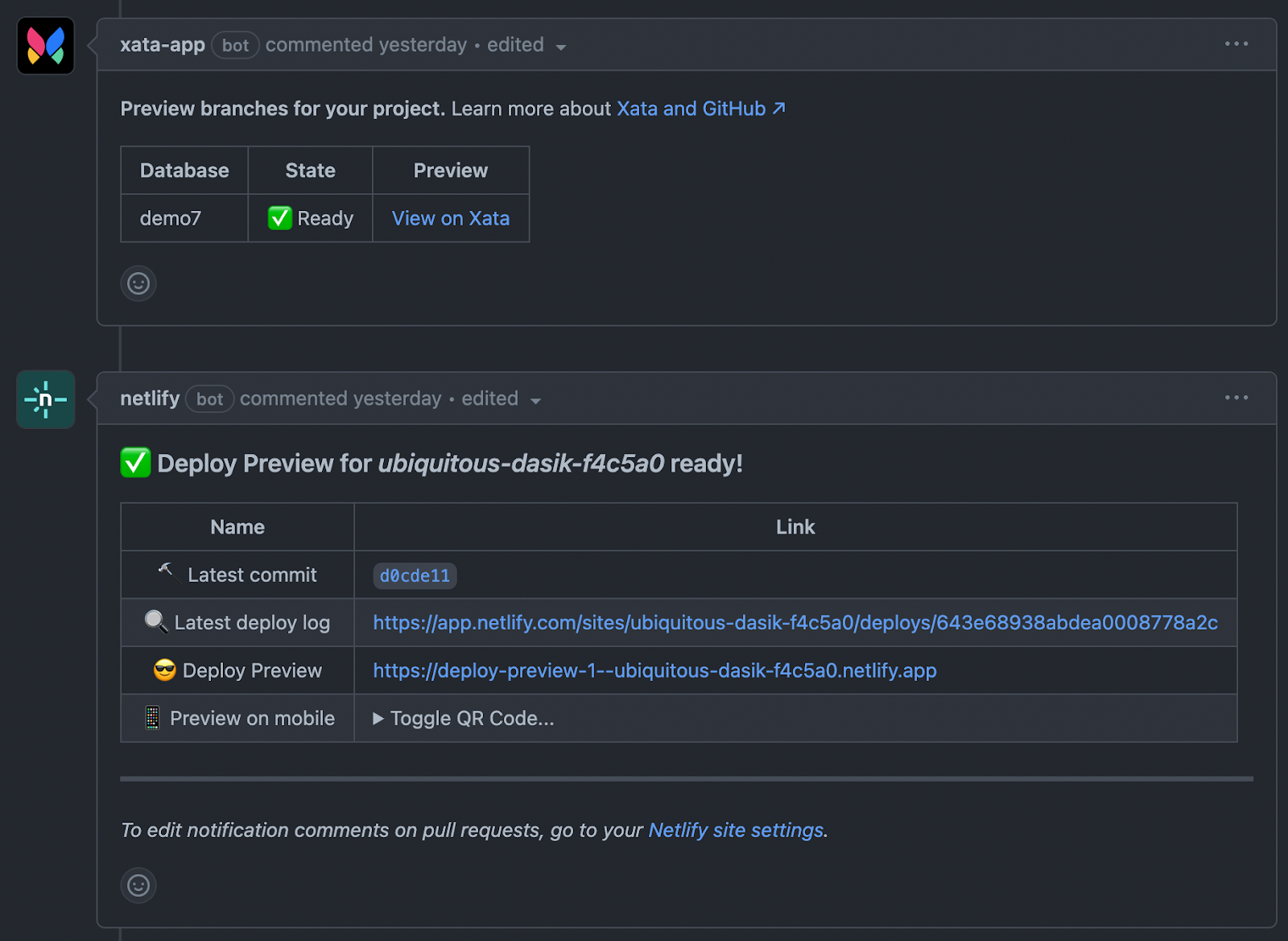Click the magnifier icon beside Latest deploy log
The image size is (1288, 941).
tap(156, 621)
